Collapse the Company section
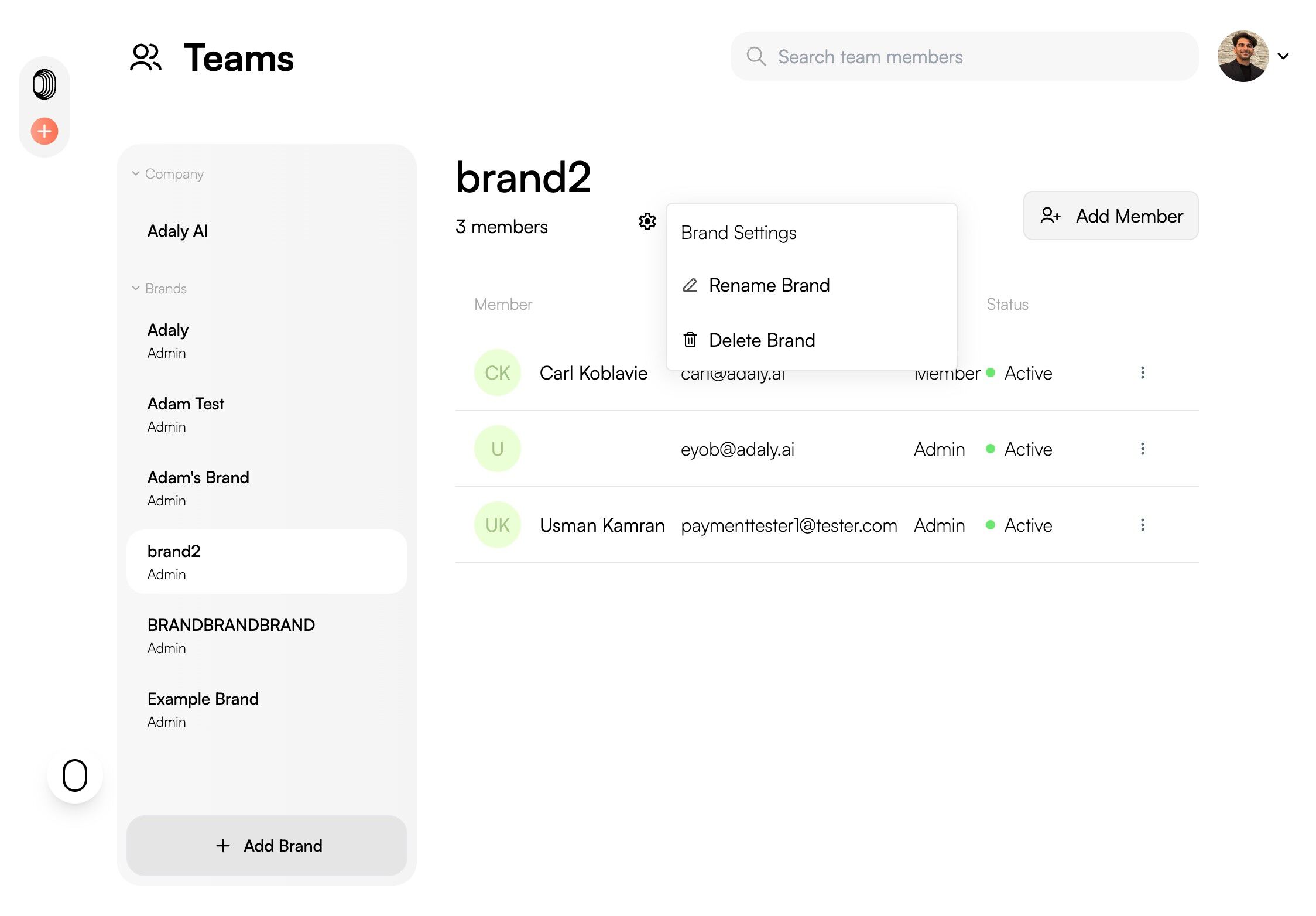 tap(136, 173)
